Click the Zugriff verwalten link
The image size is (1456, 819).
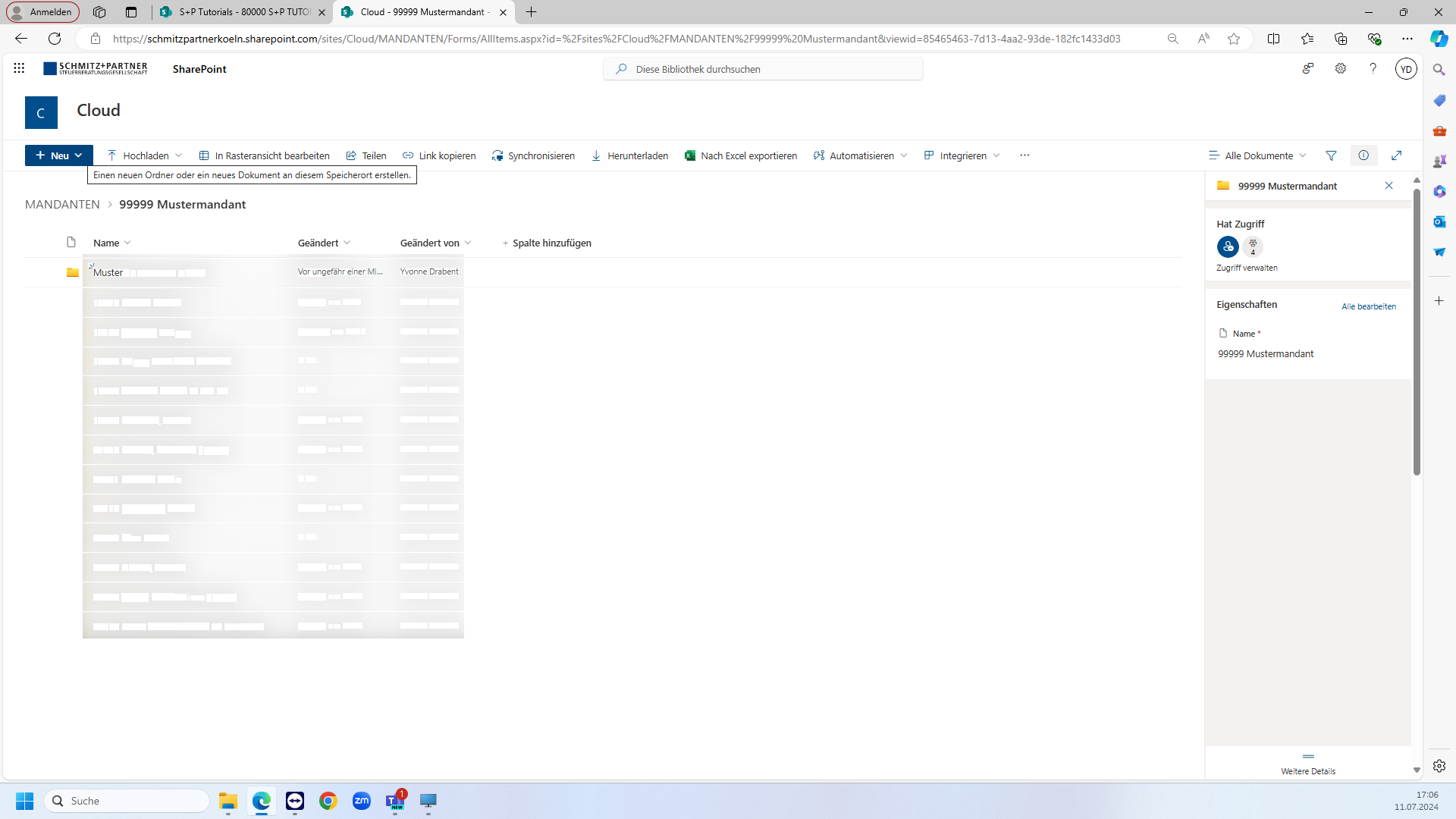[x=1247, y=268]
